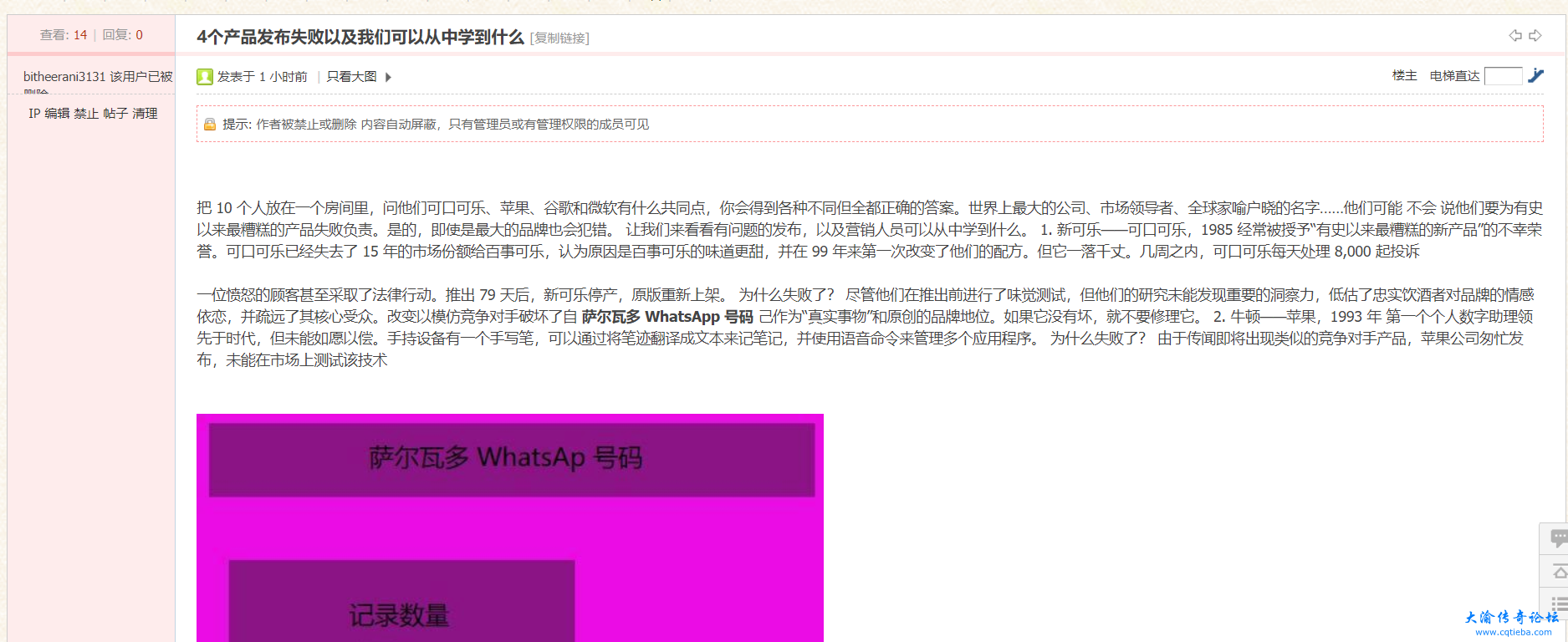Focus the 电梯直达 floor number field
Viewport: 1568px width, 642px height.
tap(1503, 76)
